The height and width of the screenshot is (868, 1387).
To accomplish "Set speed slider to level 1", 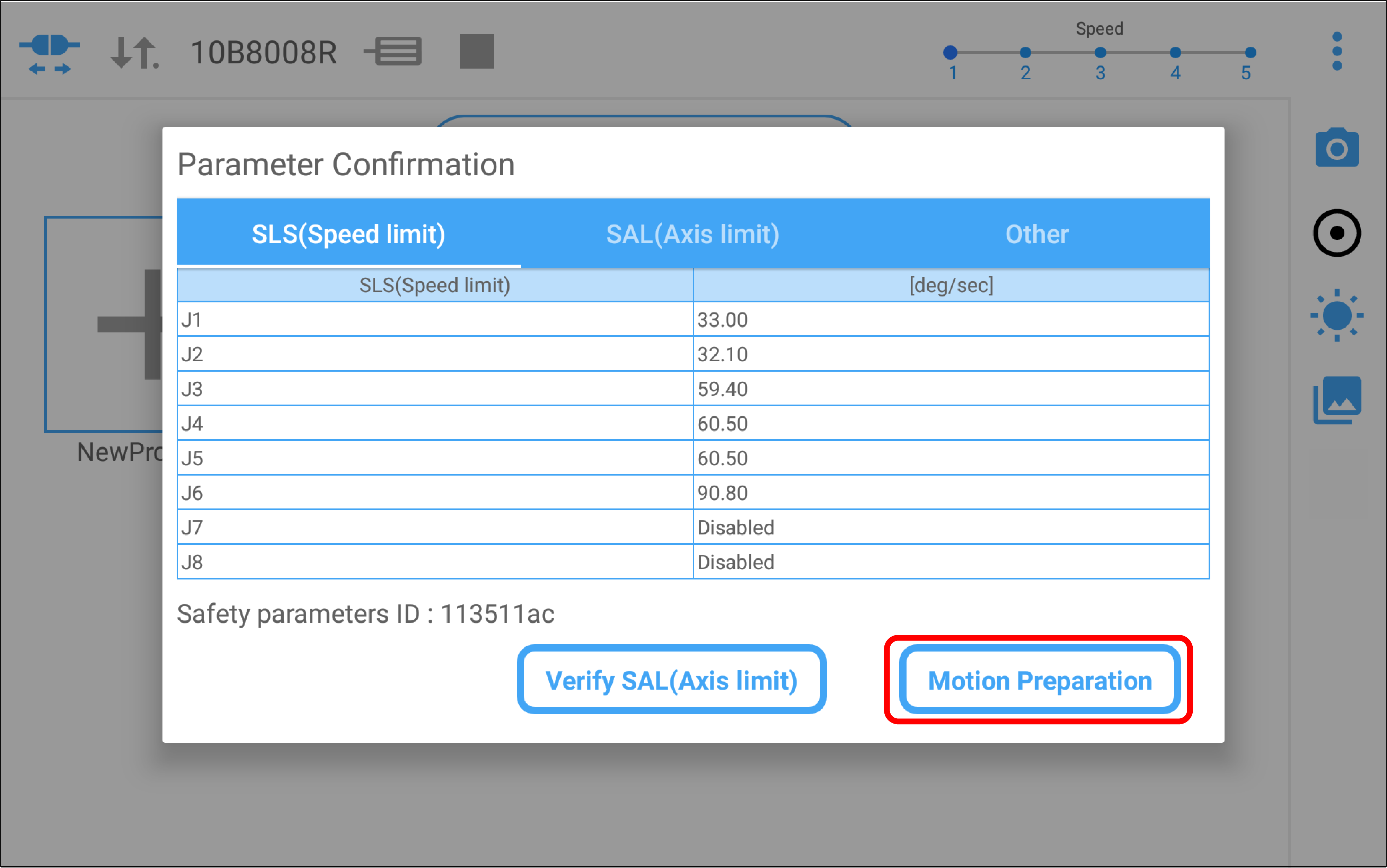I will click(x=950, y=53).
